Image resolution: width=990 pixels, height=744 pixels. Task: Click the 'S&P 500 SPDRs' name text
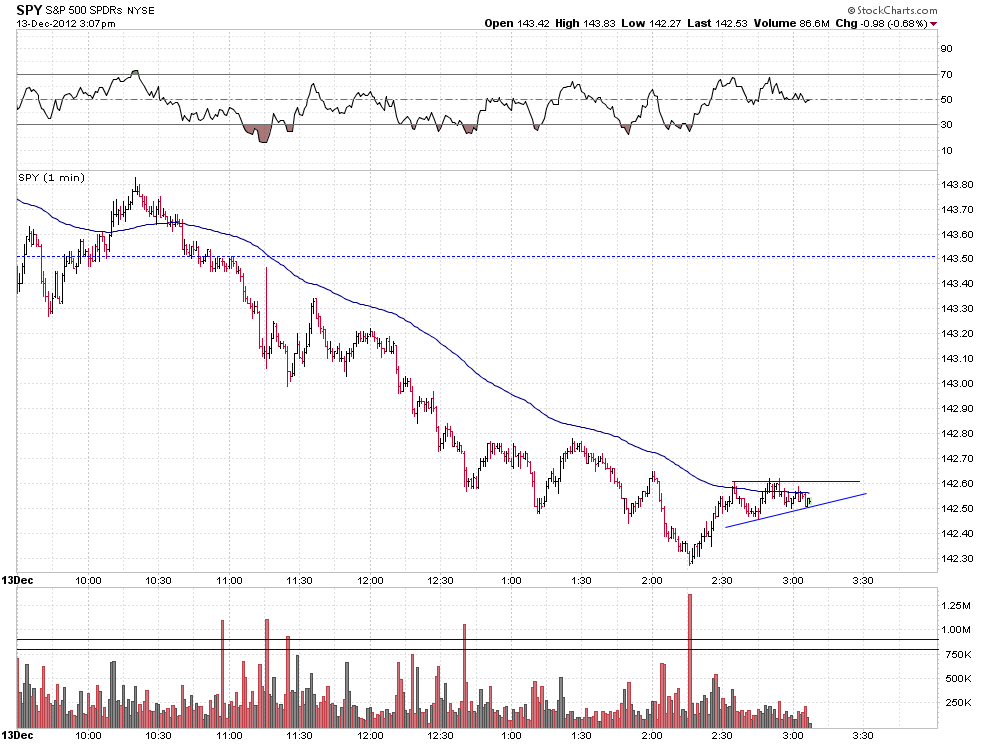tap(83, 11)
